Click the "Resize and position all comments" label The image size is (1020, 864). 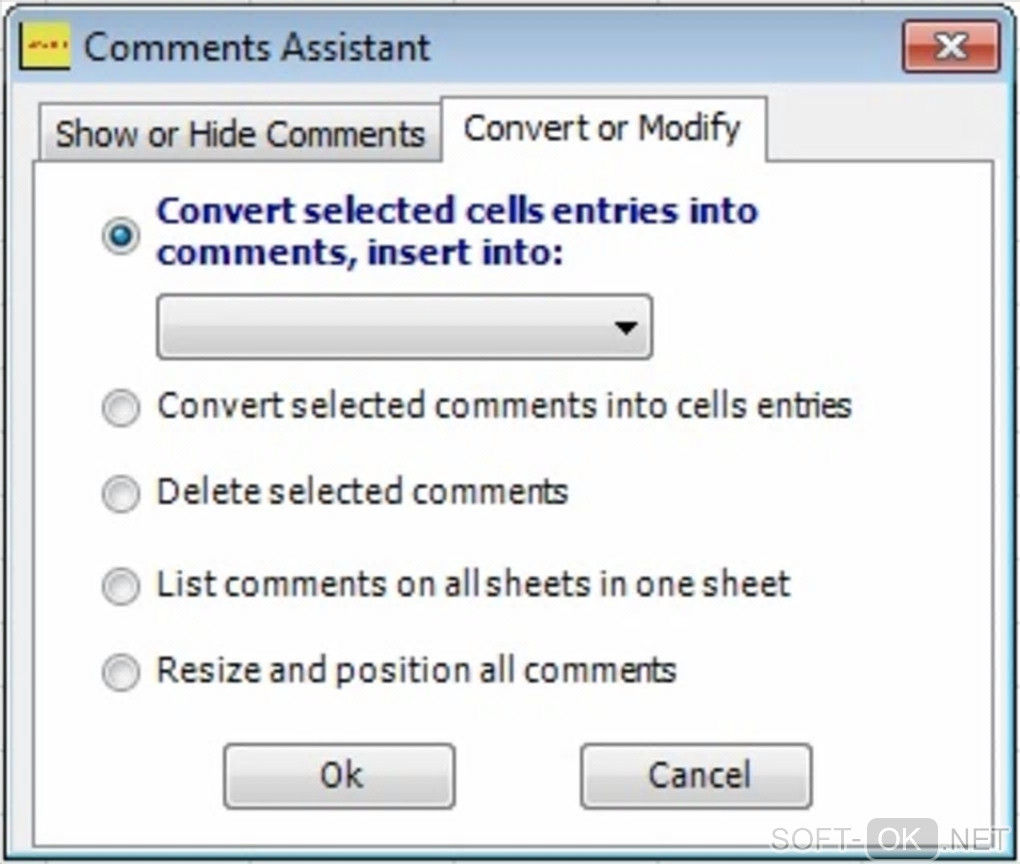[x=416, y=669]
